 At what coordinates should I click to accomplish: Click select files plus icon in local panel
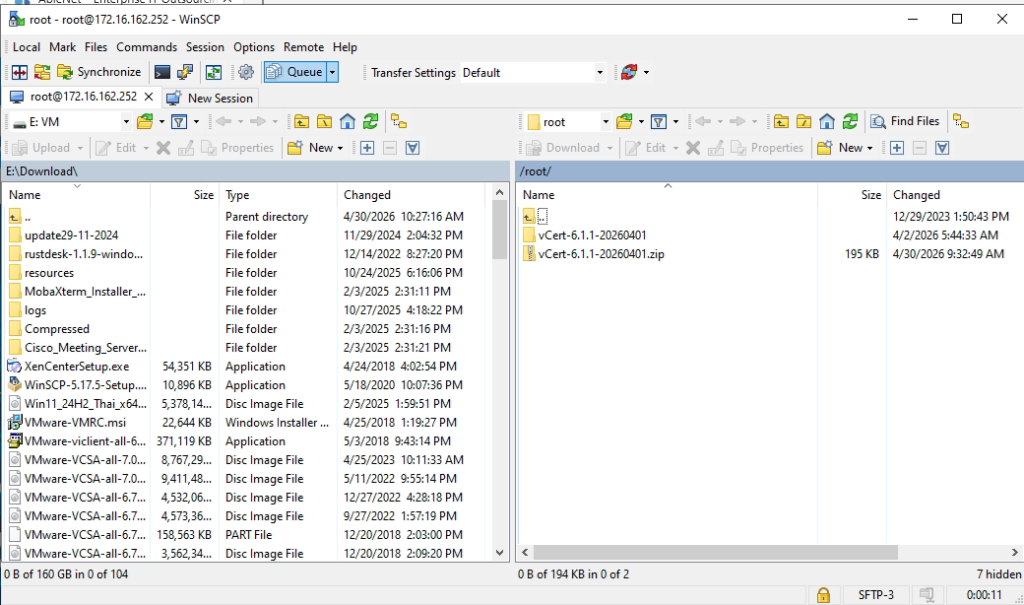[367, 148]
